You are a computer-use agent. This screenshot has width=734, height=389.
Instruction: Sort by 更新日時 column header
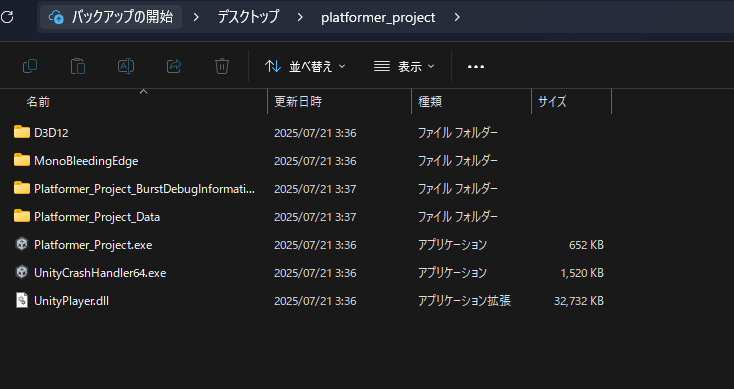[x=298, y=102]
